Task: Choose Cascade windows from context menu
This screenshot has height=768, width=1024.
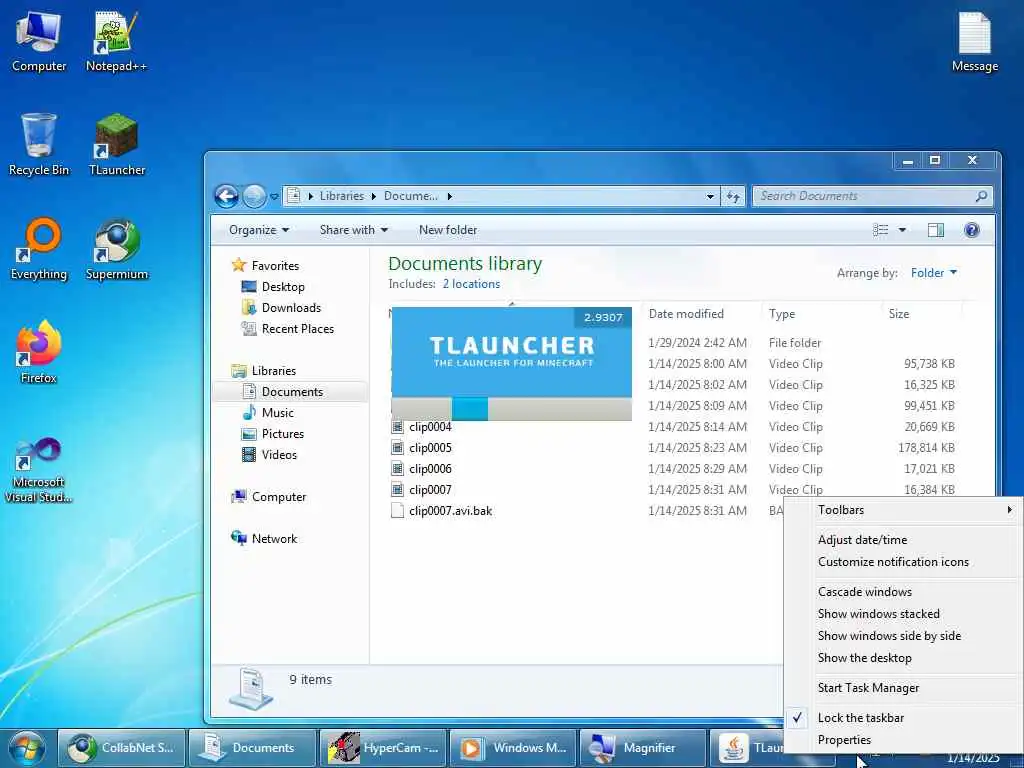Action: pyautogui.click(x=903, y=592)
